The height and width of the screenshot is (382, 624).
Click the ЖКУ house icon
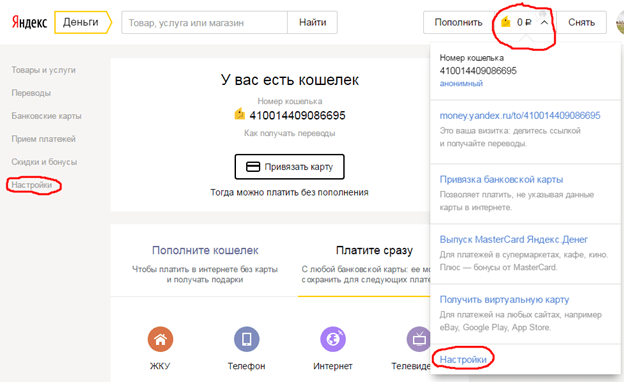[160, 339]
